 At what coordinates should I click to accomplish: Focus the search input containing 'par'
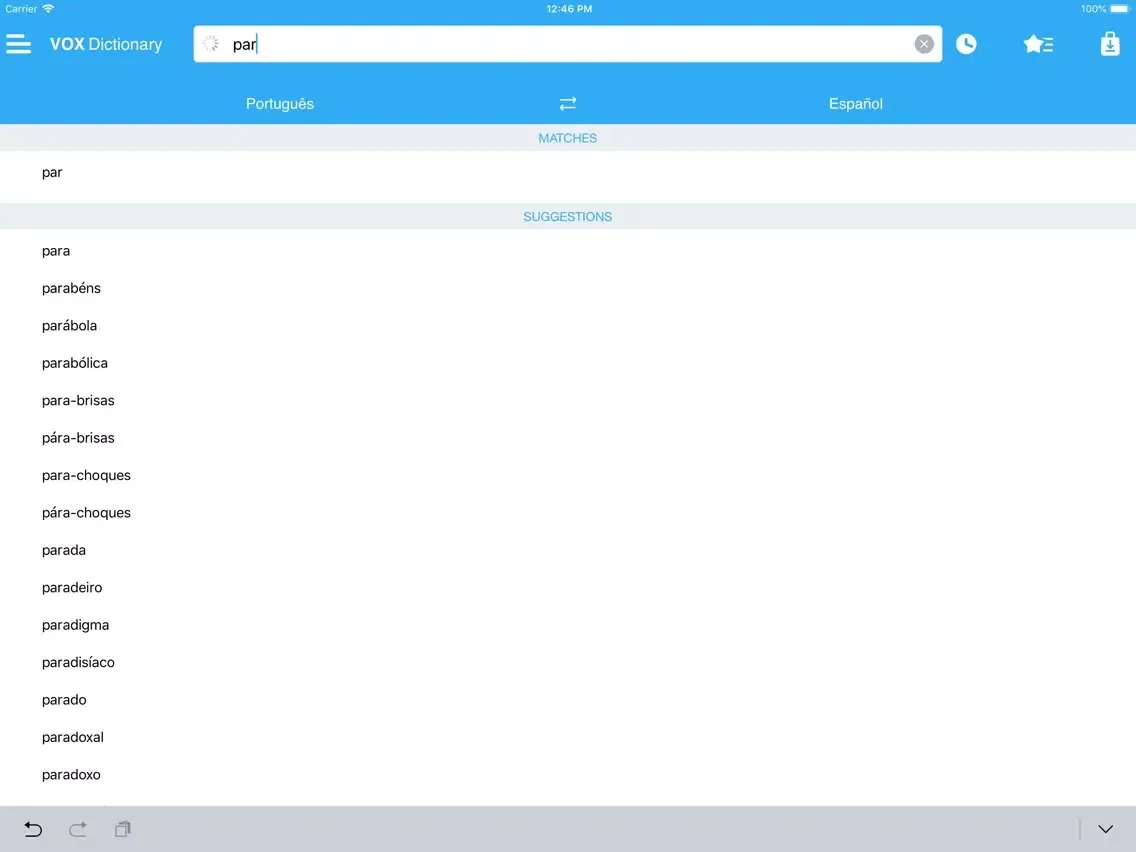coord(567,44)
